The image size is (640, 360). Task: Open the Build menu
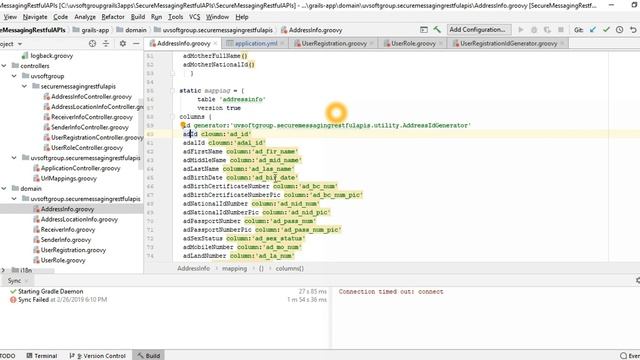138,17
